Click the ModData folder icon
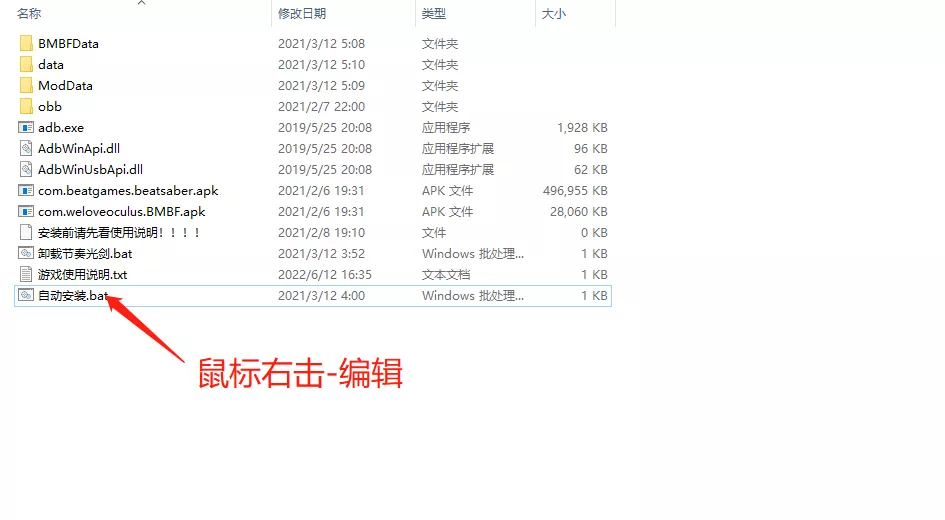 [26, 86]
